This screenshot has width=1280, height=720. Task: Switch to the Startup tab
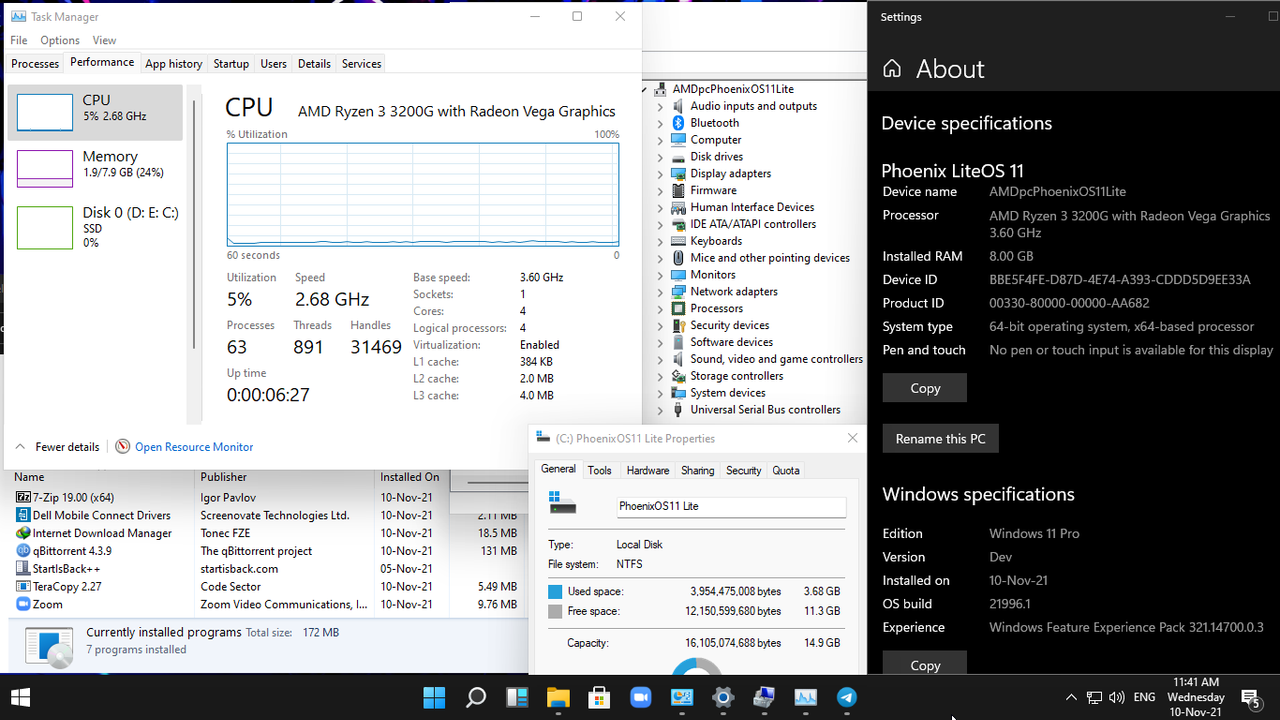(231, 63)
